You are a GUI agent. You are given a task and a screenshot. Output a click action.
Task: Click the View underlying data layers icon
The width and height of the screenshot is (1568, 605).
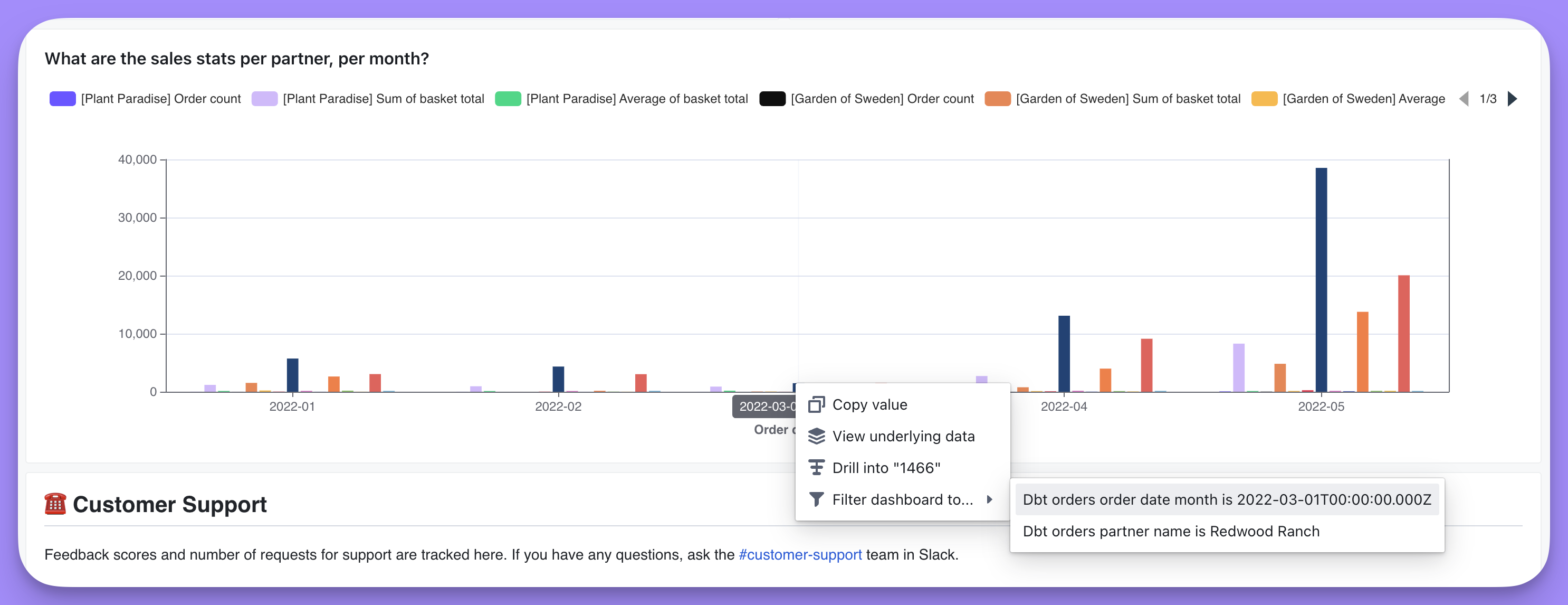(x=816, y=436)
